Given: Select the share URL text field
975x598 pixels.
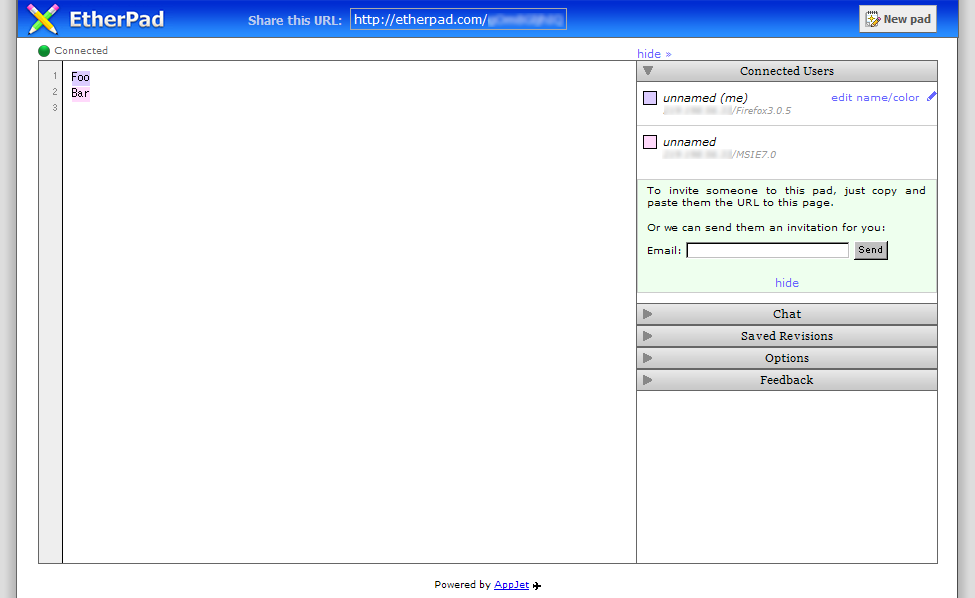Looking at the screenshot, I should point(458,20).
